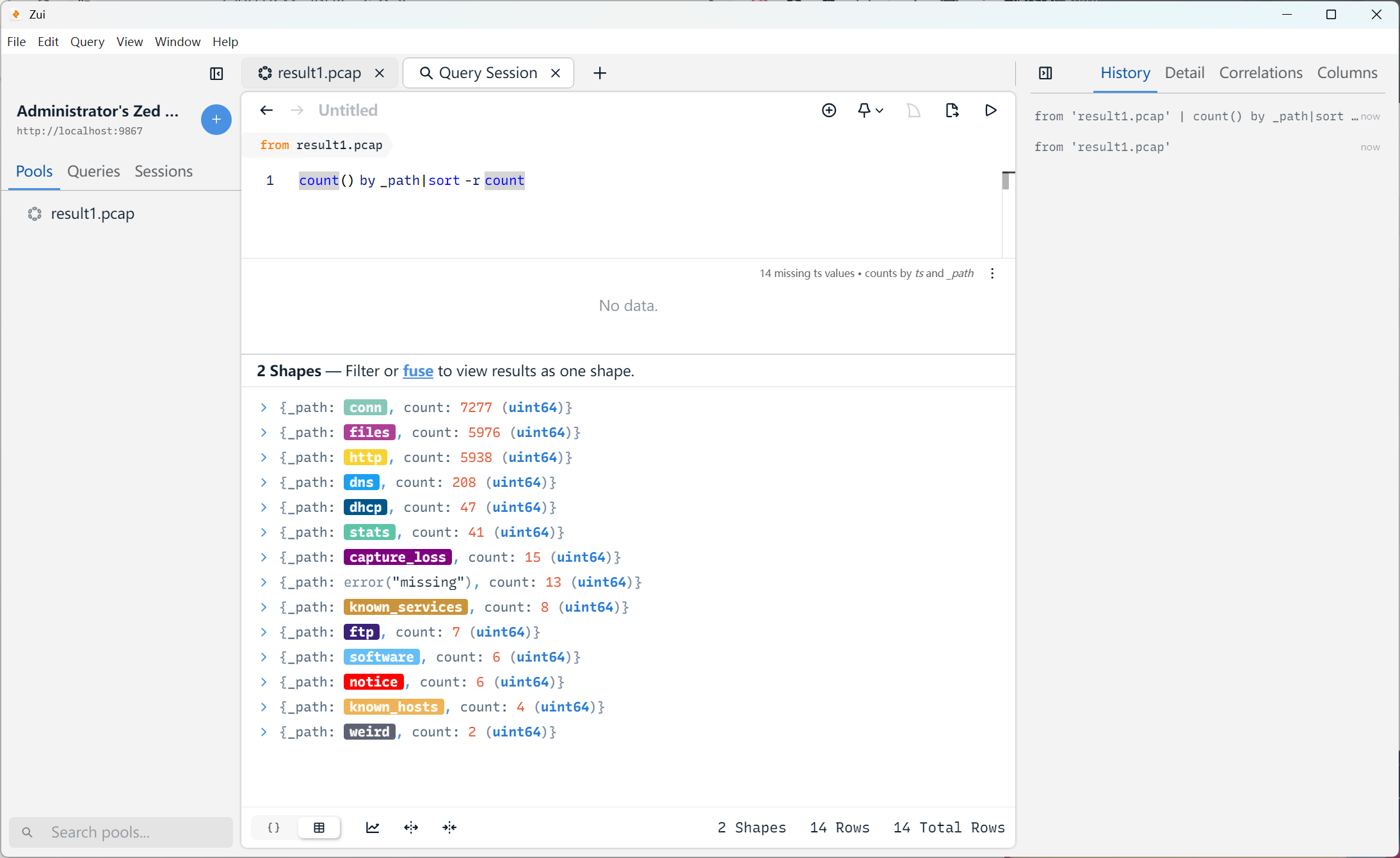Run the query with play button
The height and width of the screenshot is (858, 1400).
click(x=990, y=111)
